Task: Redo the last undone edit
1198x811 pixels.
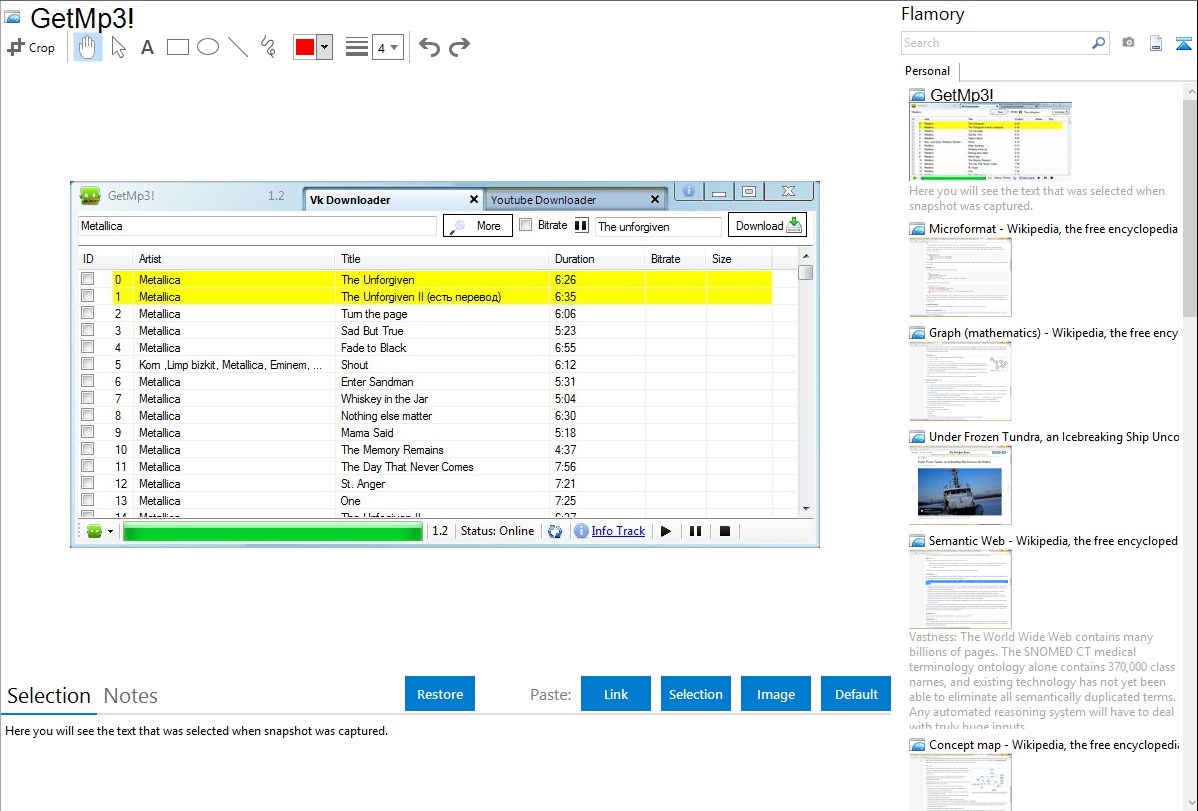Action: coord(459,47)
